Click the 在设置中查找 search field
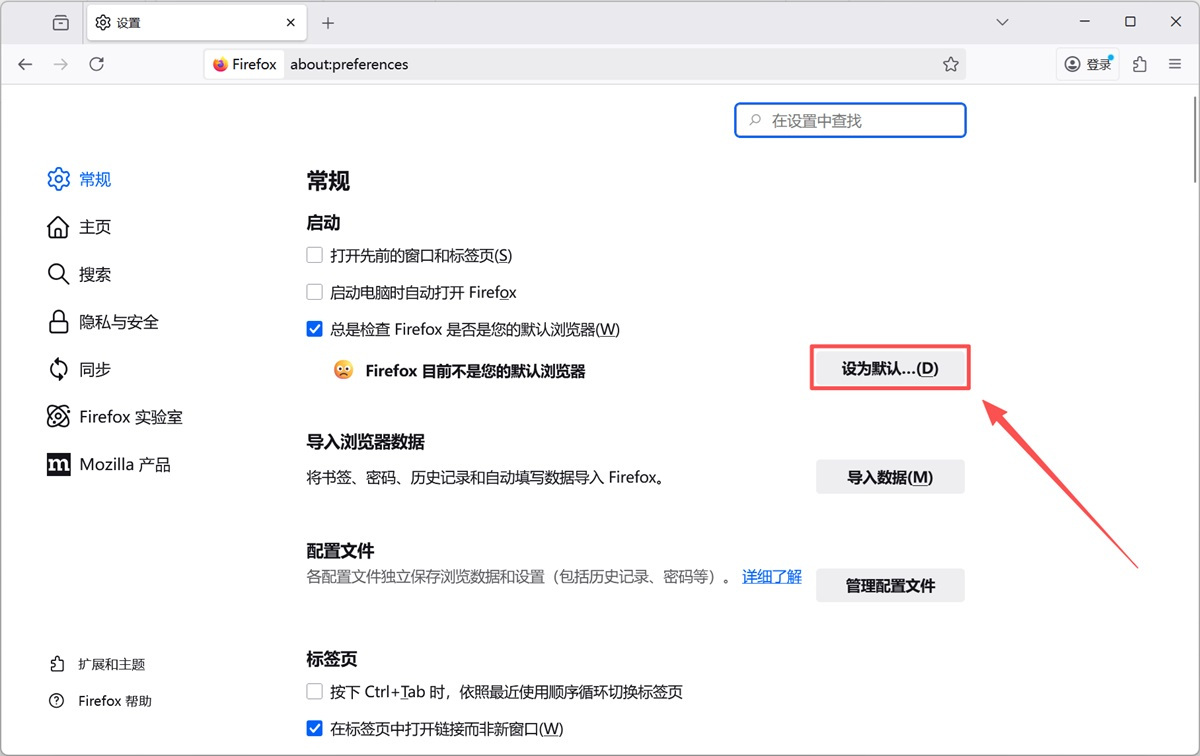 click(x=849, y=119)
